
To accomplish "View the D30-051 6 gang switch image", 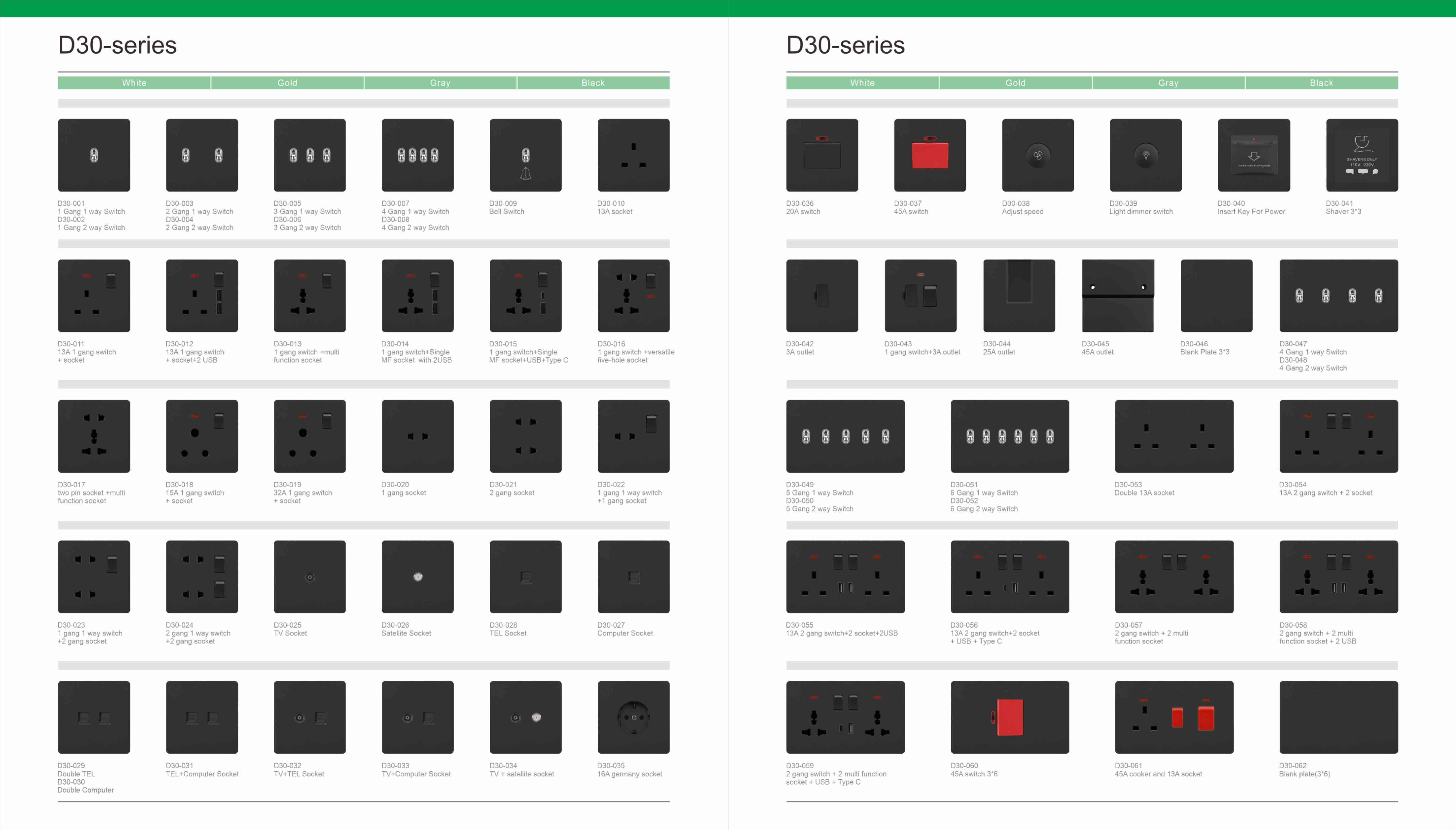I will (1010, 436).
